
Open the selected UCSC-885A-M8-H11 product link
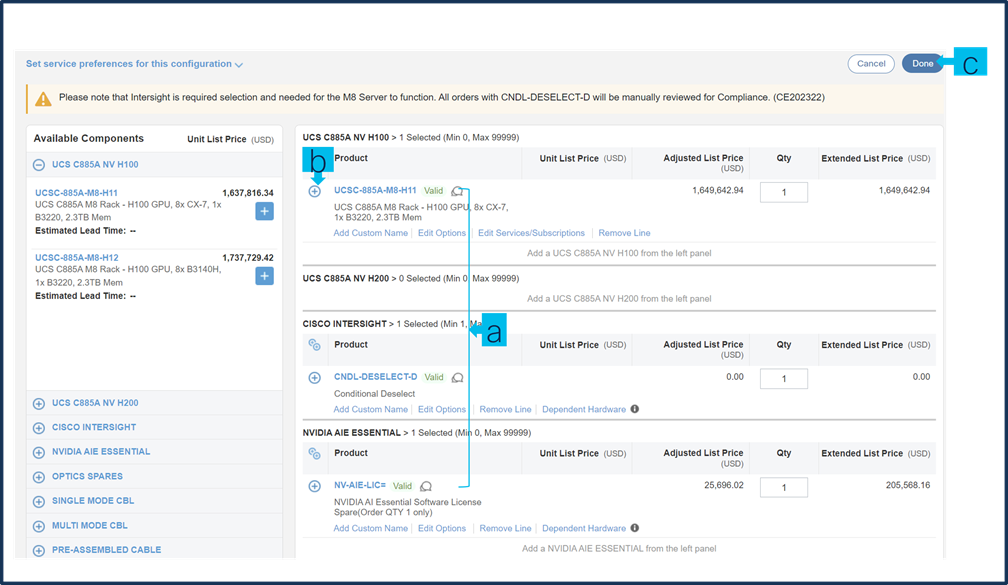pyautogui.click(x=375, y=190)
